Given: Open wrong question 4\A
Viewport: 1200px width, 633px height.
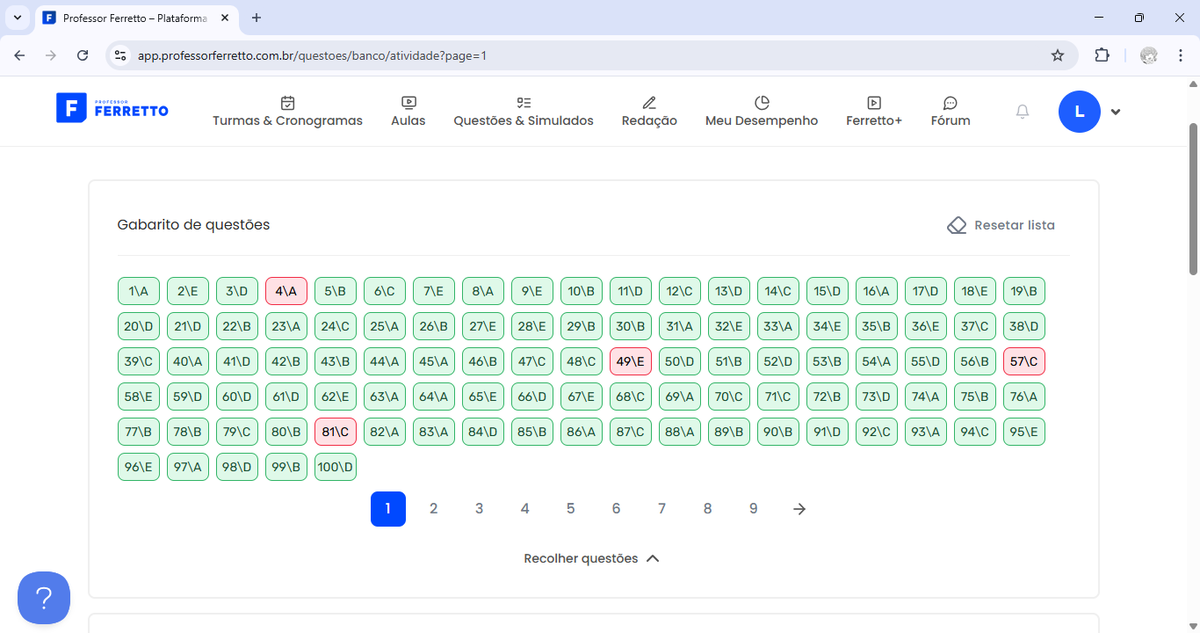Looking at the screenshot, I should coord(286,291).
